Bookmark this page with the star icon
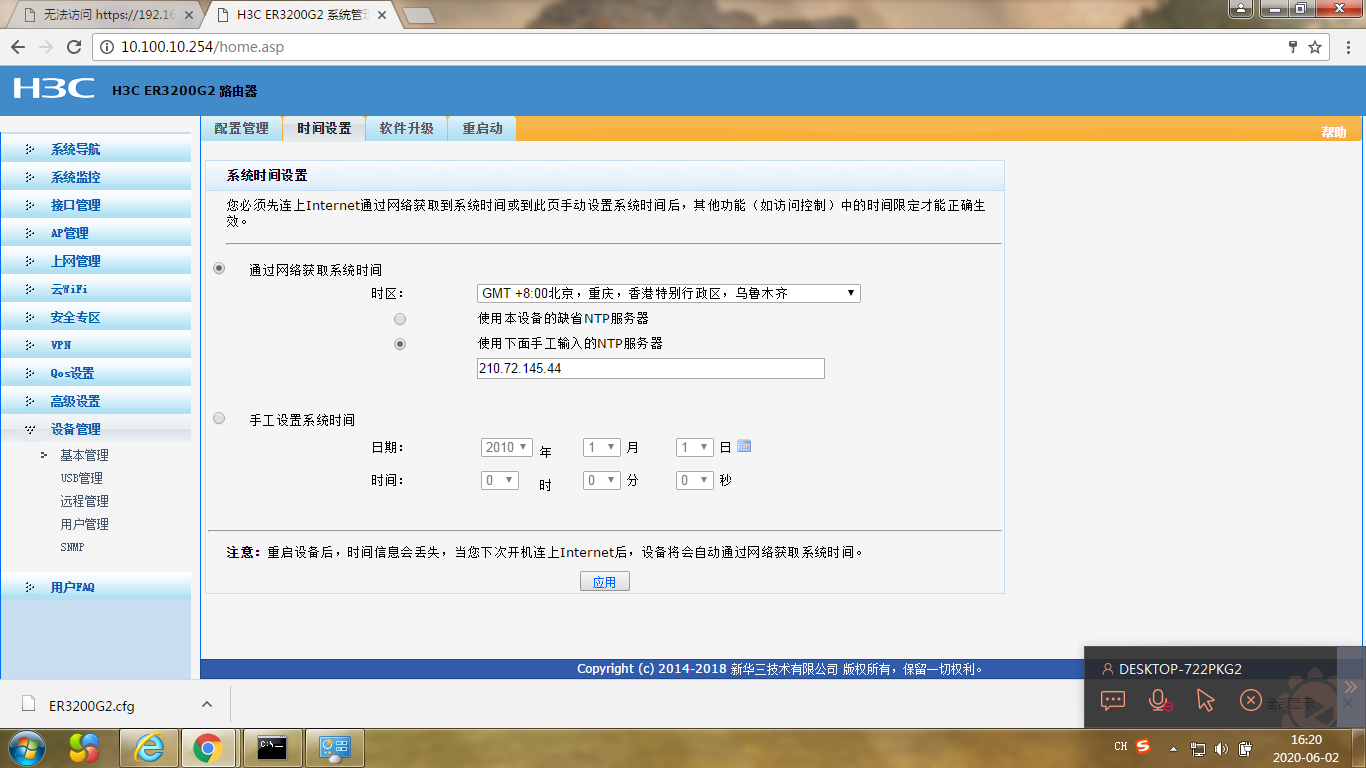This screenshot has height=768, width=1366. [x=1315, y=47]
